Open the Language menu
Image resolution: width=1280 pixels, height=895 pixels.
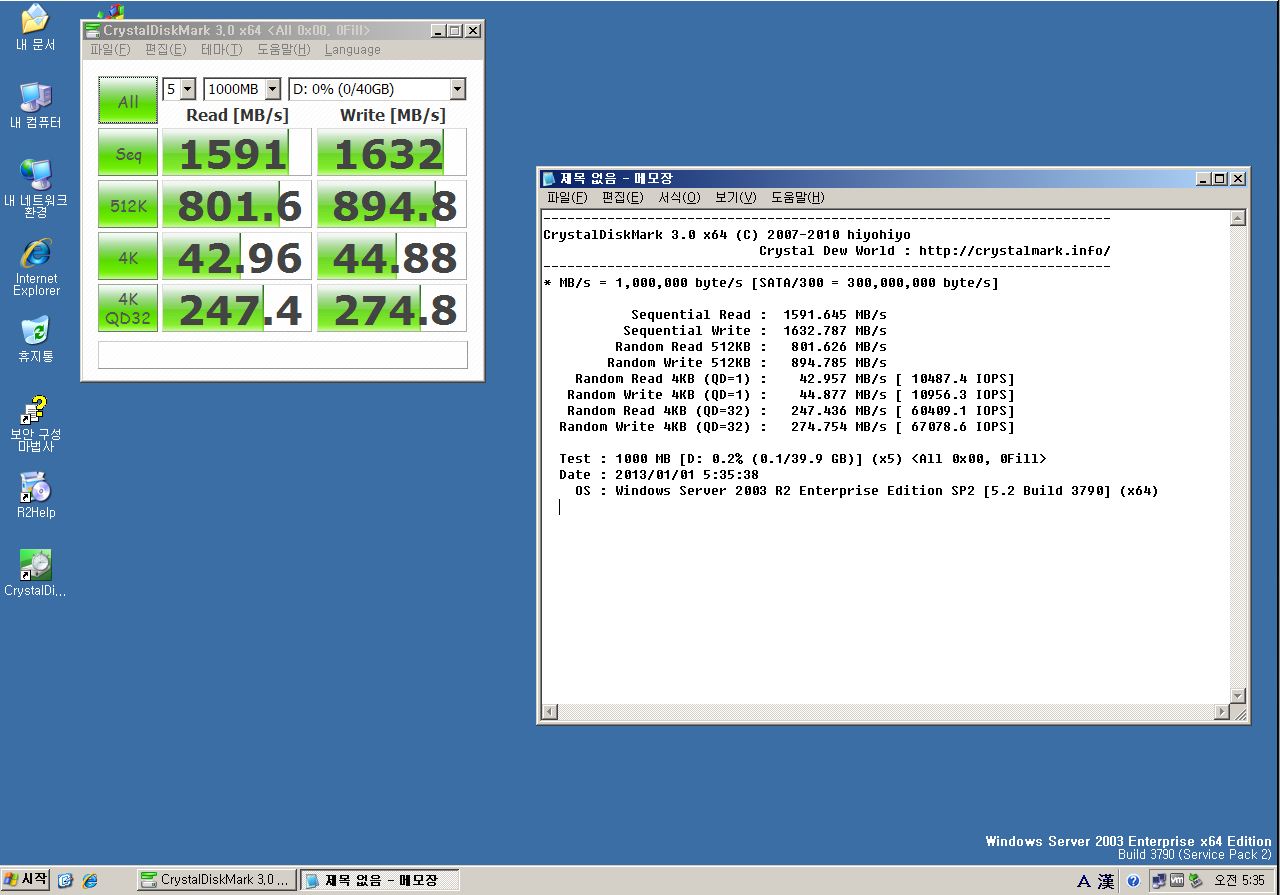click(x=352, y=49)
